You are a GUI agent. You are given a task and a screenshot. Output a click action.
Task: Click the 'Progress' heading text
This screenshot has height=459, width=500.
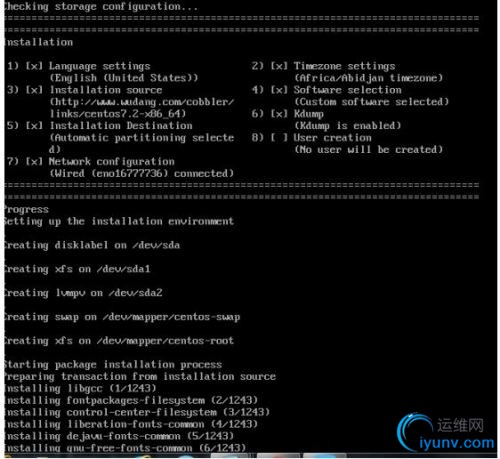point(27,210)
